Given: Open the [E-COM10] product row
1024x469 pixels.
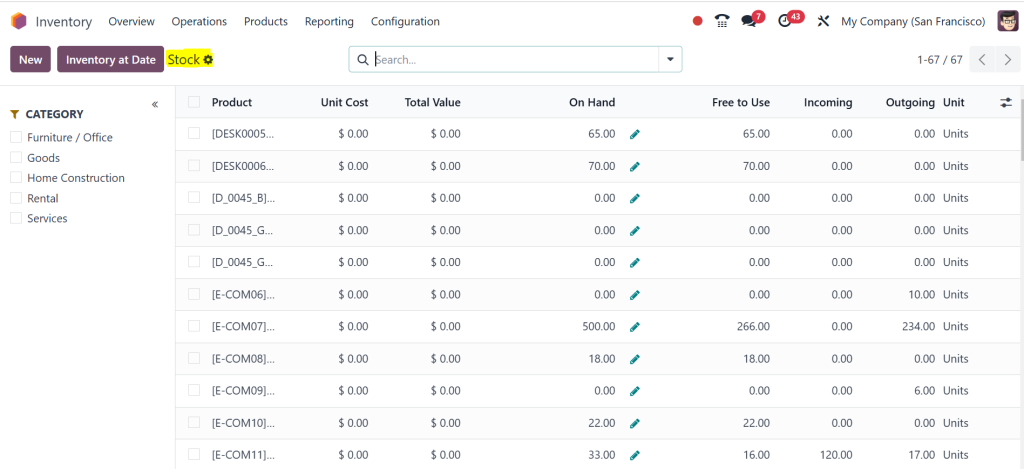Looking at the screenshot, I should point(243,423).
